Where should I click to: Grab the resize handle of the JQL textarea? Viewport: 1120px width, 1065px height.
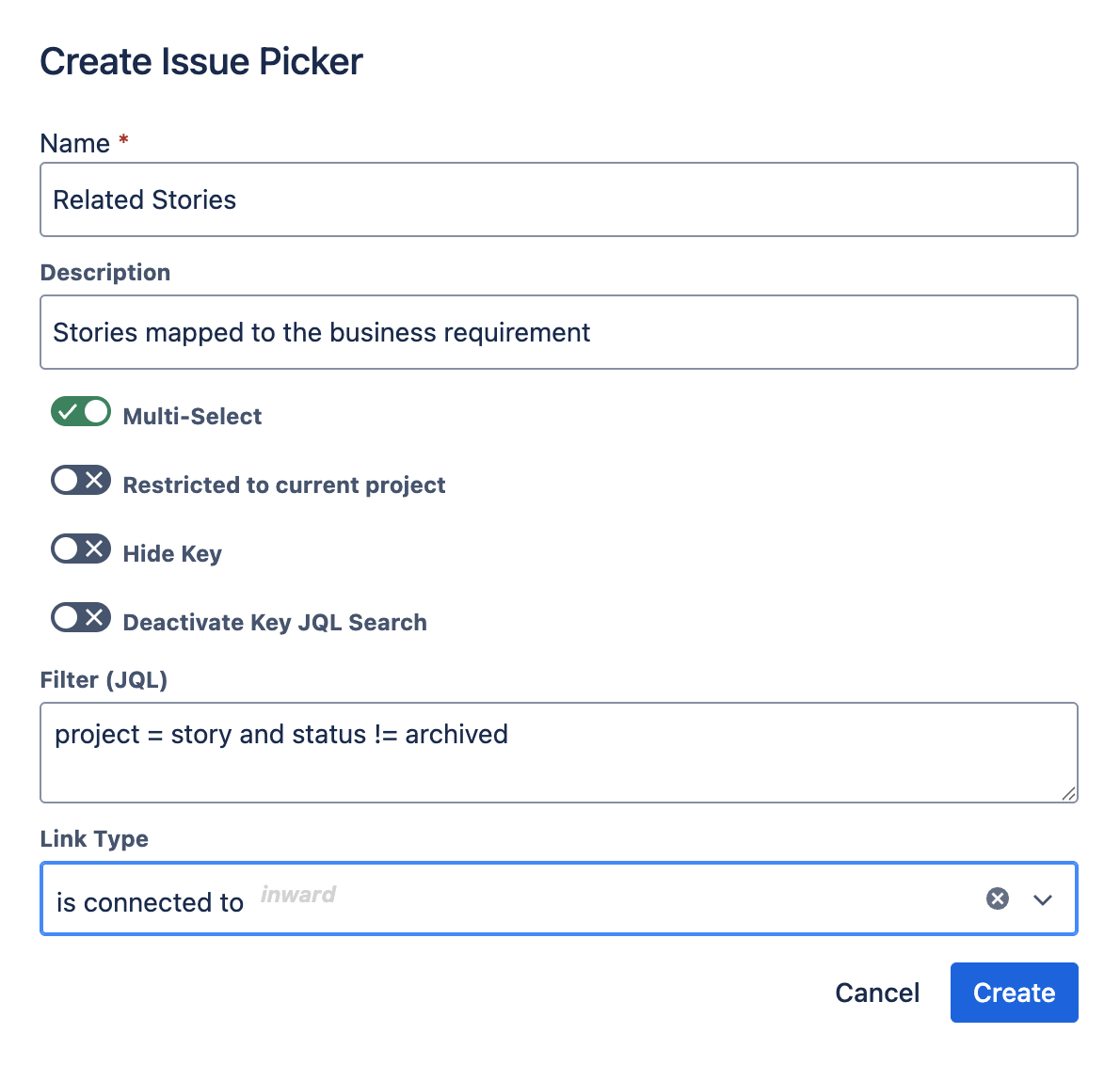pyautogui.click(x=1068, y=793)
